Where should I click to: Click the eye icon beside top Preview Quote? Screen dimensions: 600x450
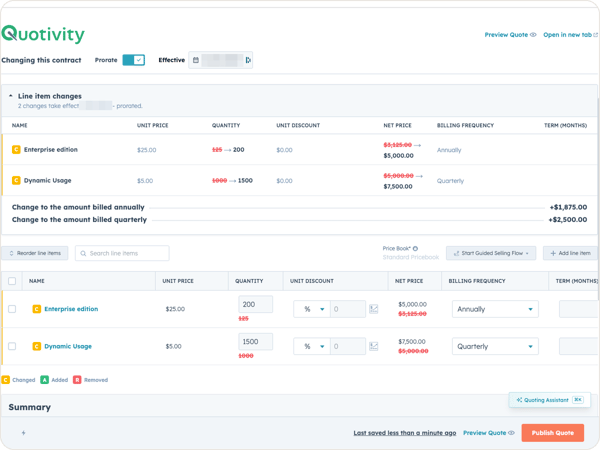[x=533, y=35]
